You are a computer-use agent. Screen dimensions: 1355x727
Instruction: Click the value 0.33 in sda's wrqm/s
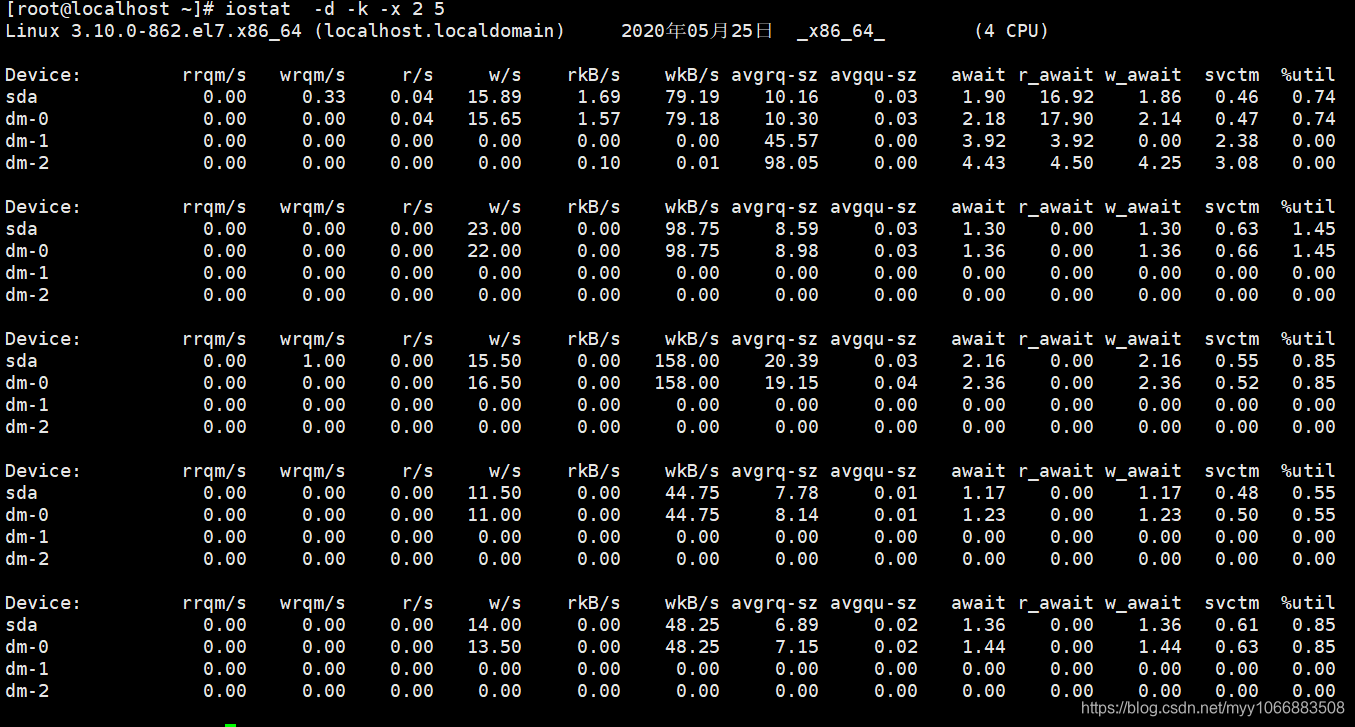(x=324, y=97)
